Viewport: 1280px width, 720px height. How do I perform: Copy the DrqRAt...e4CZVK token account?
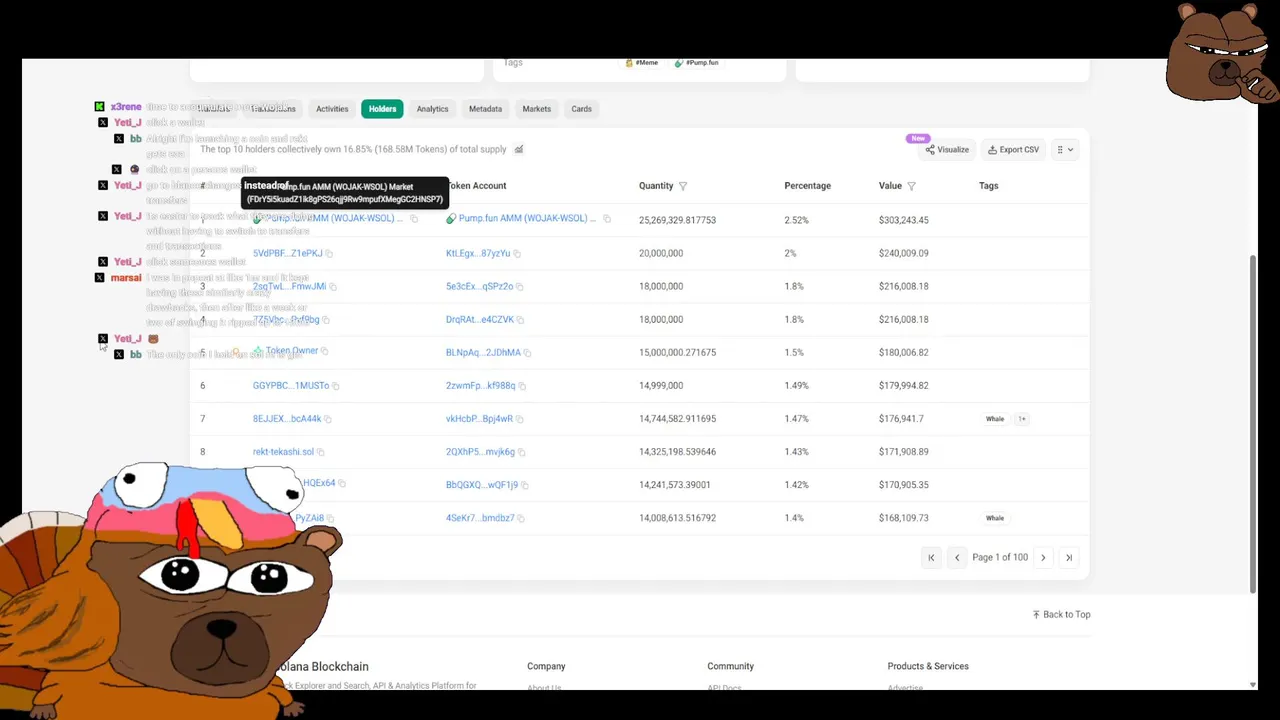click(x=520, y=320)
